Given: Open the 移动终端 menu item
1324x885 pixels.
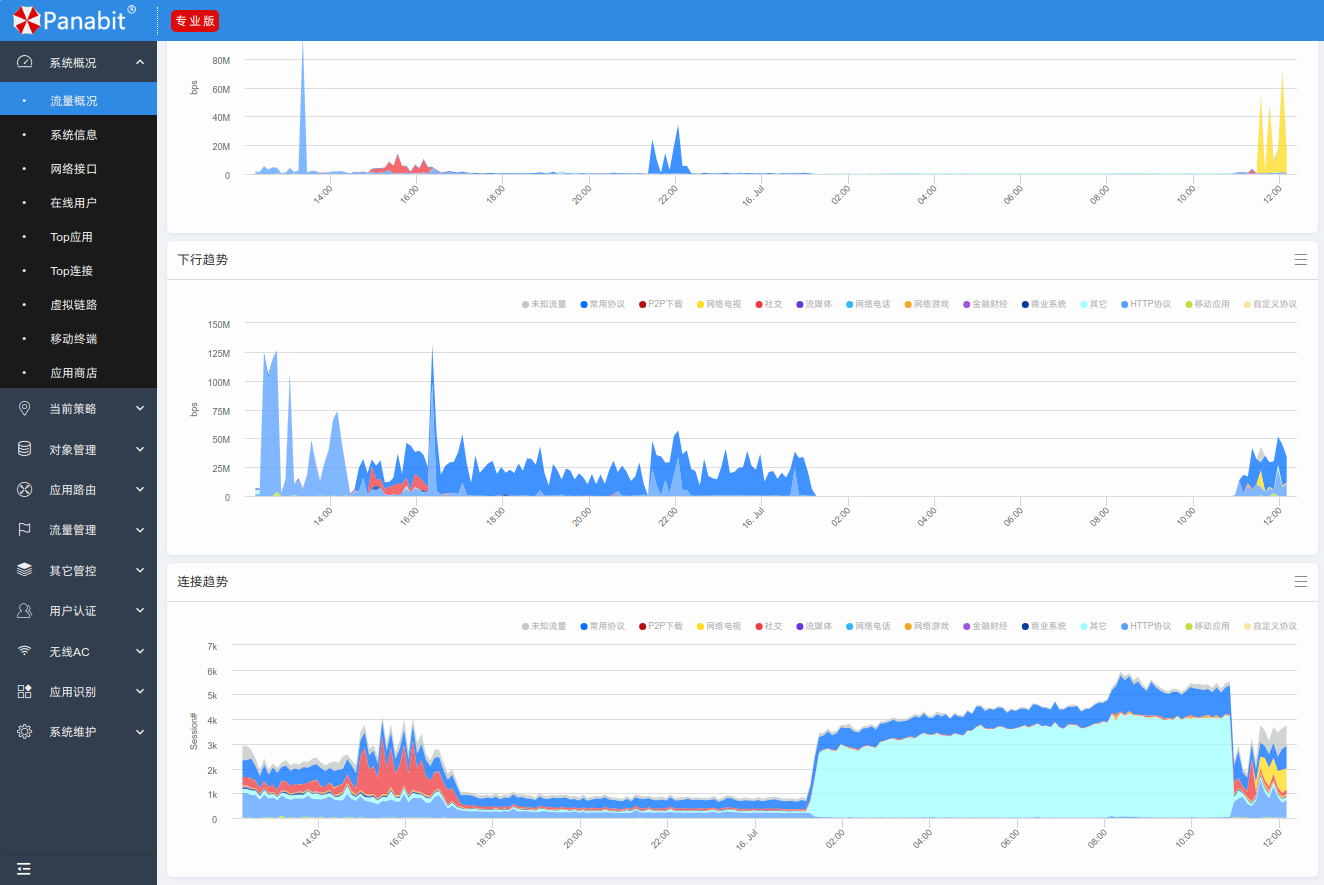Looking at the screenshot, I should (78, 339).
